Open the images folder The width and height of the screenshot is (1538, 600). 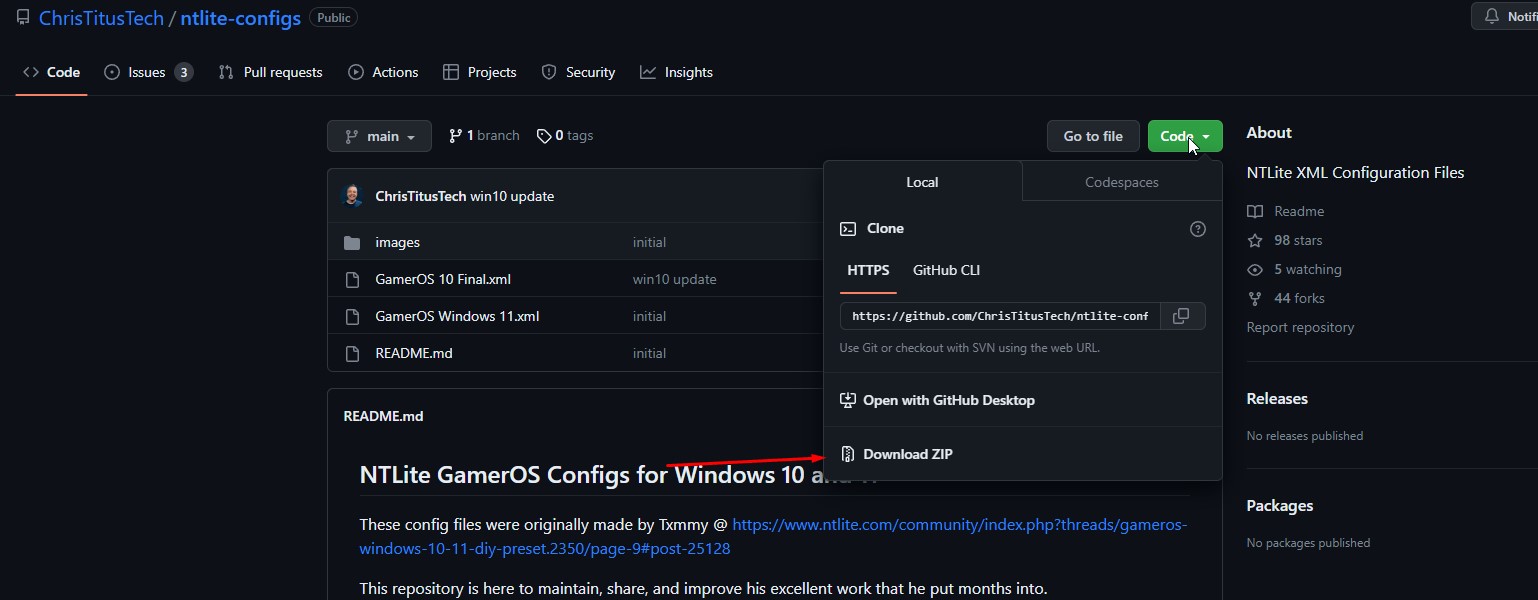[x=398, y=242]
